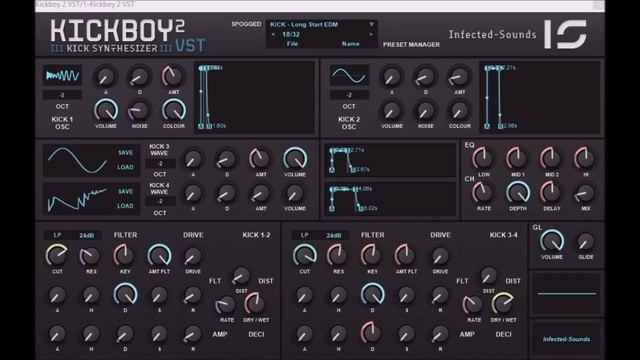Viewport: 640px width, 360px height.
Task: Click the Name option under the preset display
Action: click(x=351, y=44)
